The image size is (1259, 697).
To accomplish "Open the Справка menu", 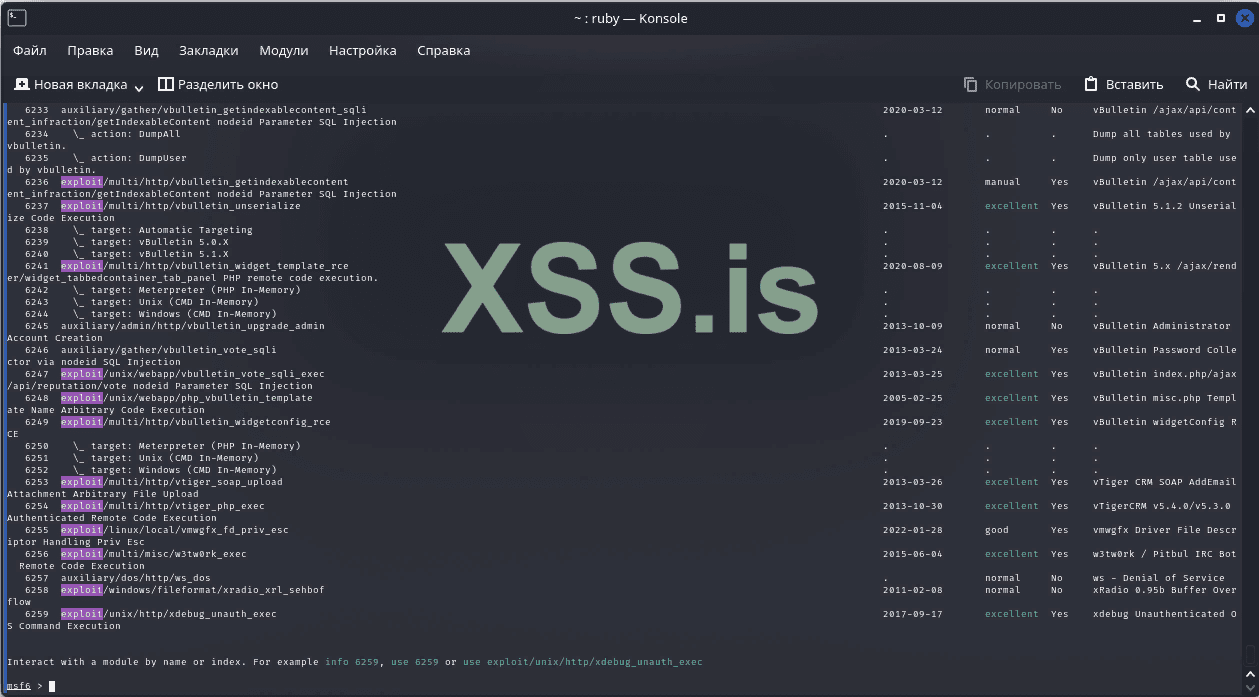I will pyautogui.click(x=443, y=50).
